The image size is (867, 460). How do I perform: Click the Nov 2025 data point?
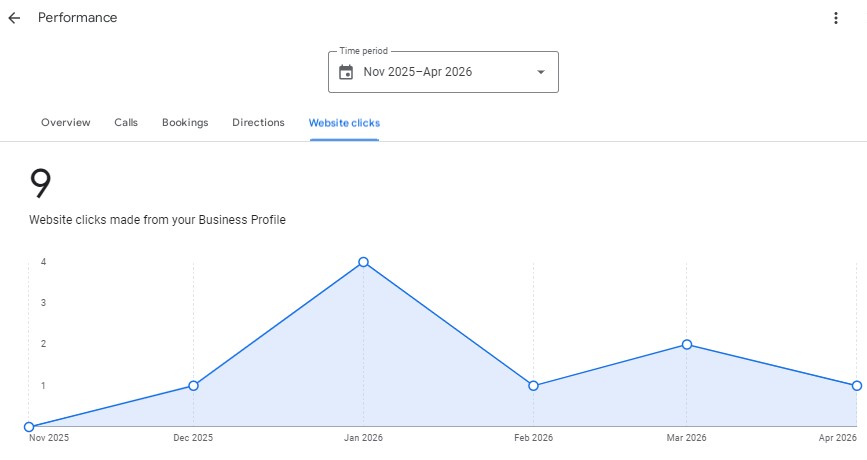(x=29, y=427)
